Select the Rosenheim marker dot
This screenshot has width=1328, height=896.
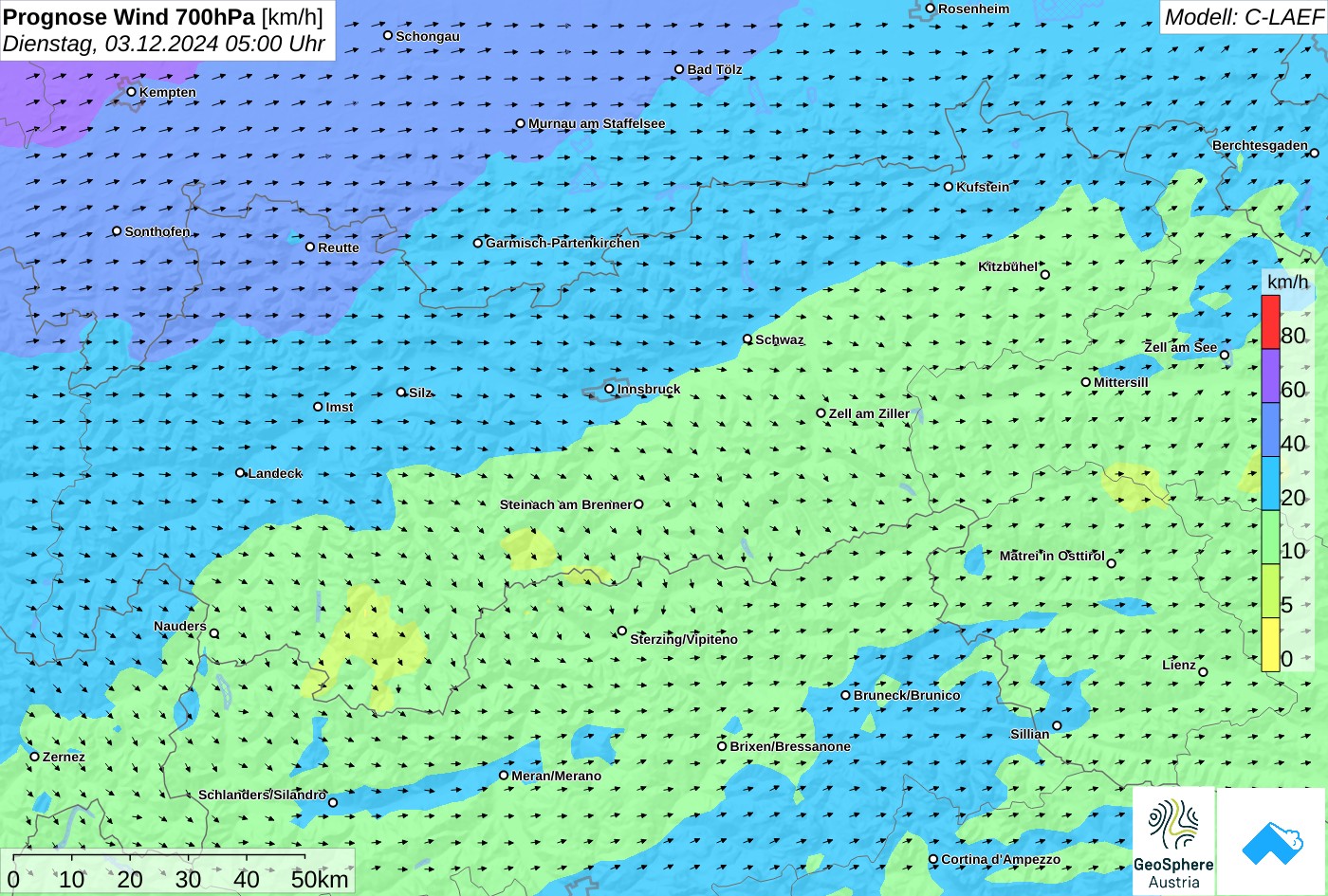[x=931, y=9]
